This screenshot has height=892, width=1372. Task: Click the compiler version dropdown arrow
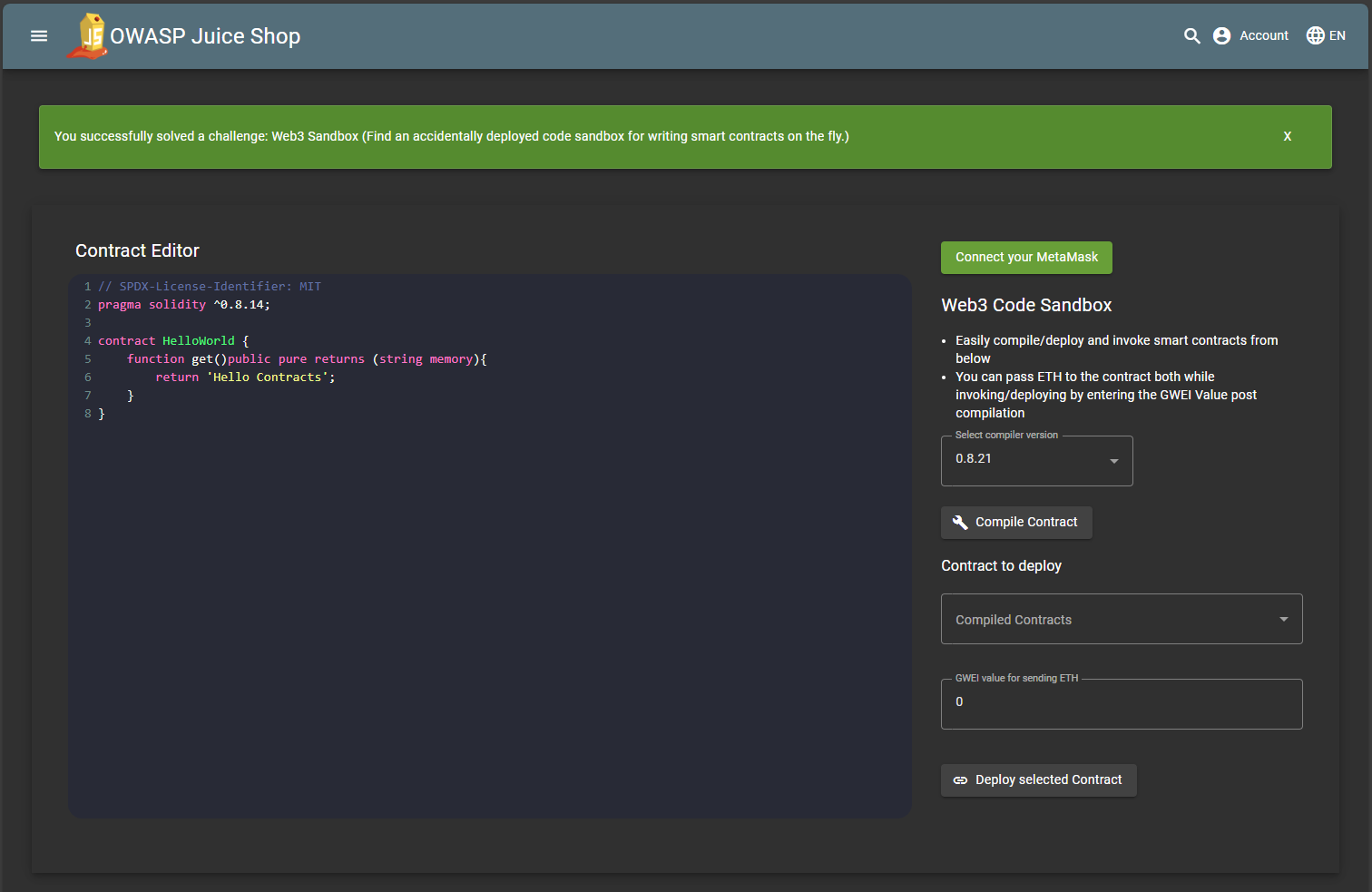coord(1113,461)
